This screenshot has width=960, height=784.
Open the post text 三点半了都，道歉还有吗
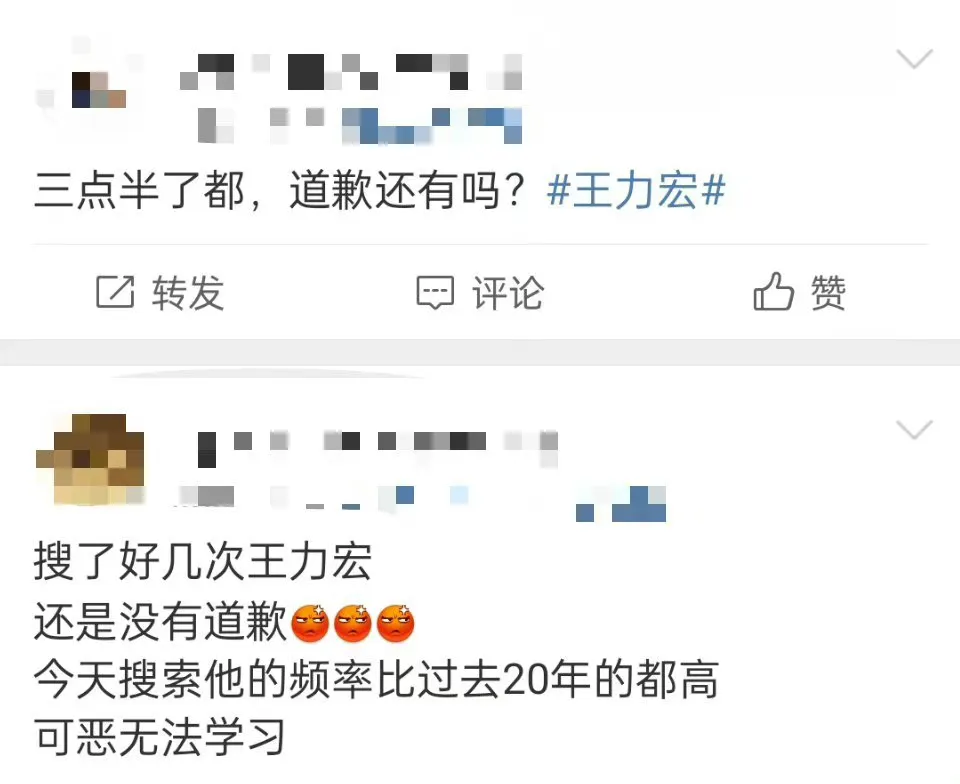tap(280, 191)
